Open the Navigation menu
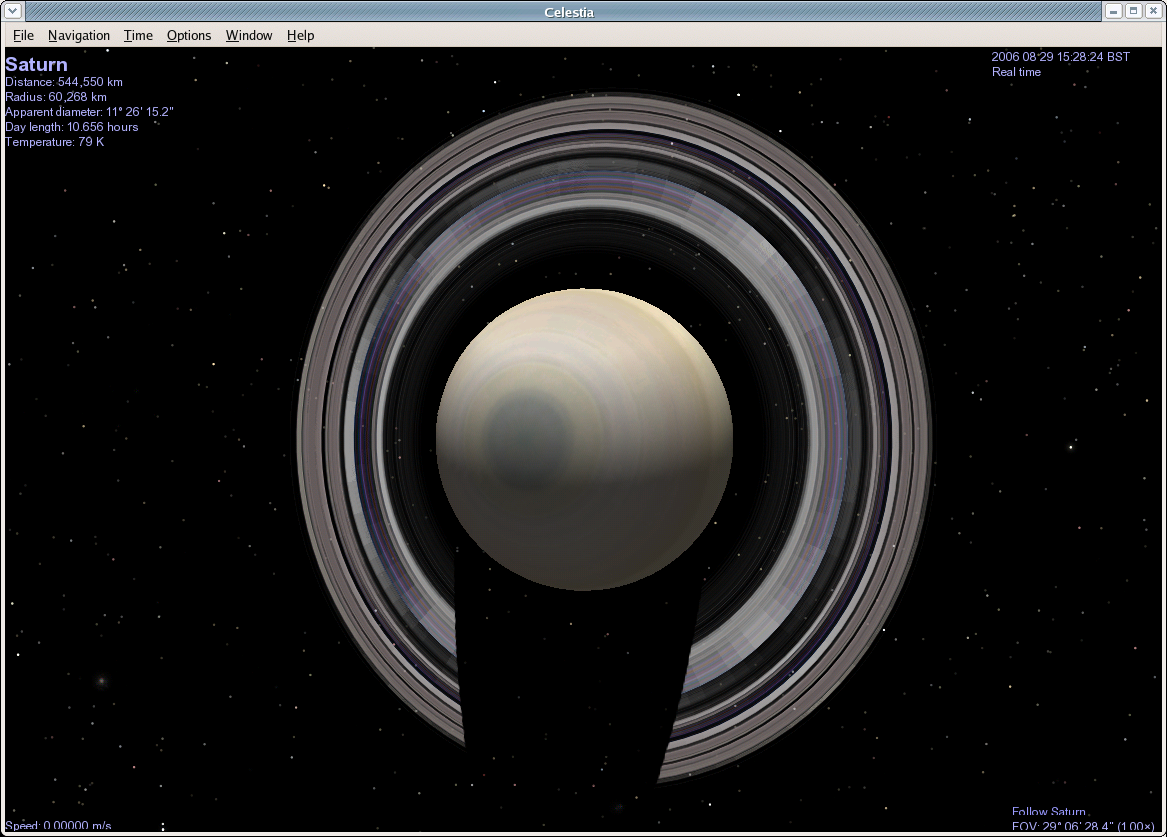The image size is (1167, 837). (79, 35)
